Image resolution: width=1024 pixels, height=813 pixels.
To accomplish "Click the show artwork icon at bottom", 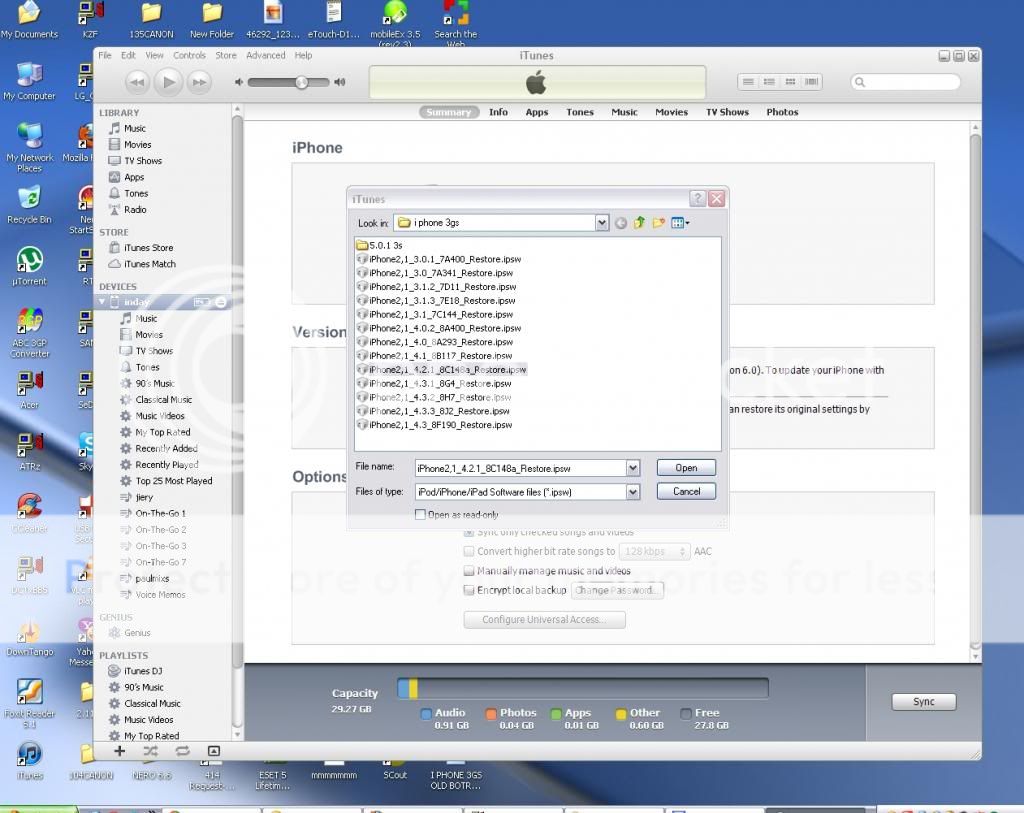I will (214, 751).
